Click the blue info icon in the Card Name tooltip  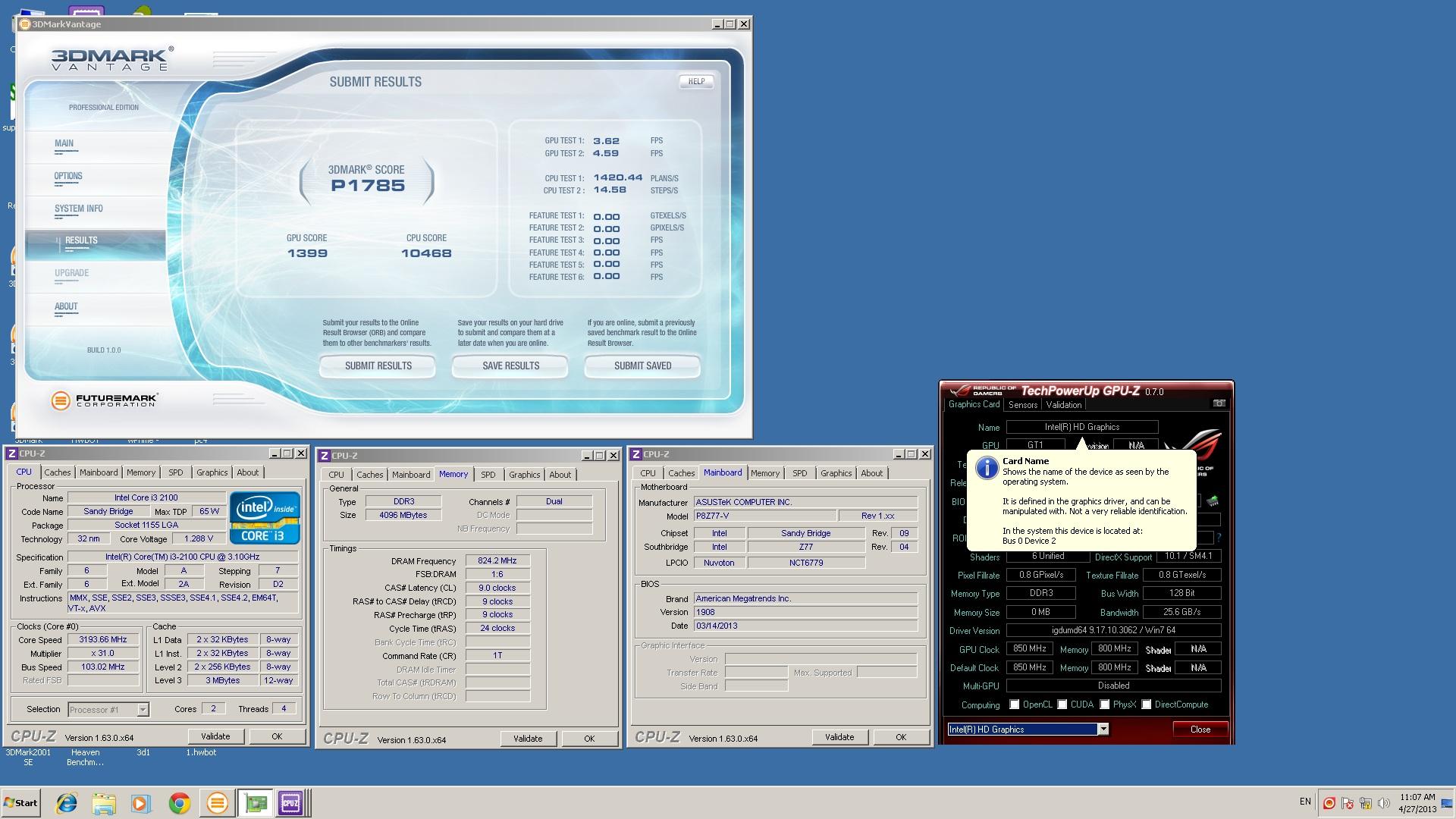(x=987, y=467)
